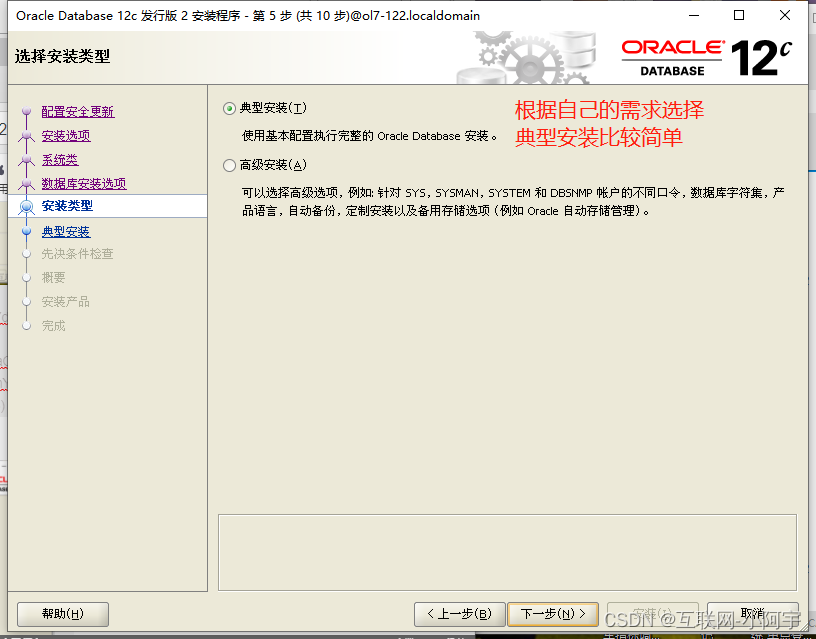Click the typical install description text
The width and height of the screenshot is (816, 639).
point(369,136)
